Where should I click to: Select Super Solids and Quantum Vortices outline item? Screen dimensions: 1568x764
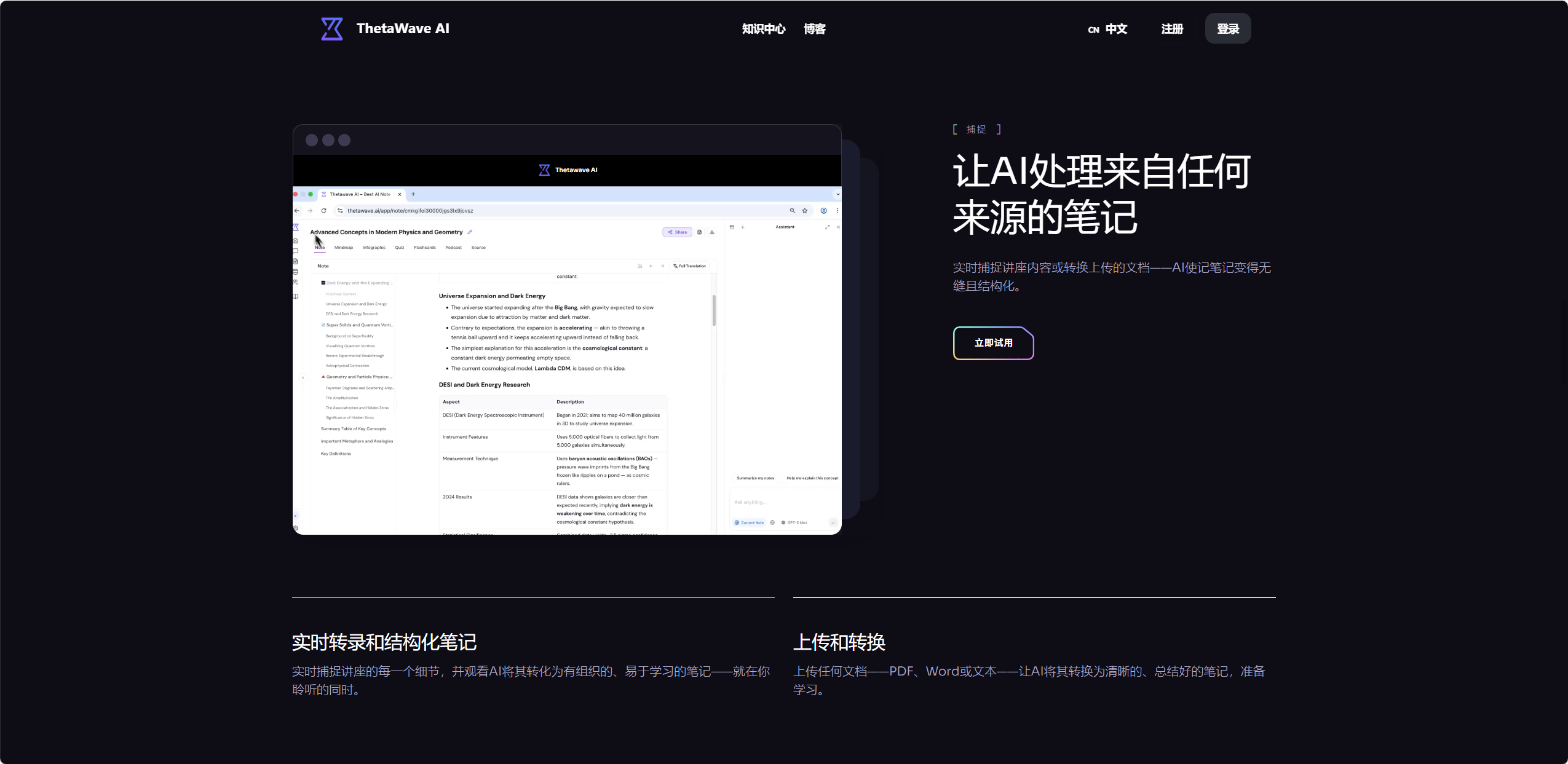click(357, 325)
